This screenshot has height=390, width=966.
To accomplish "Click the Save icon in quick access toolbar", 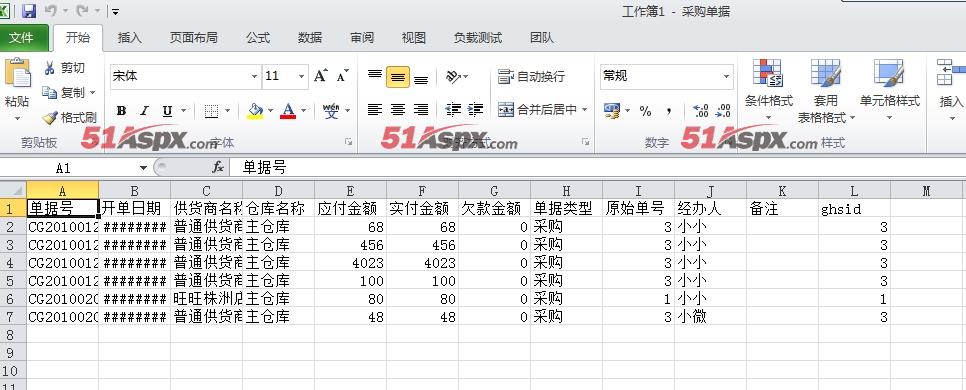I will [29, 10].
